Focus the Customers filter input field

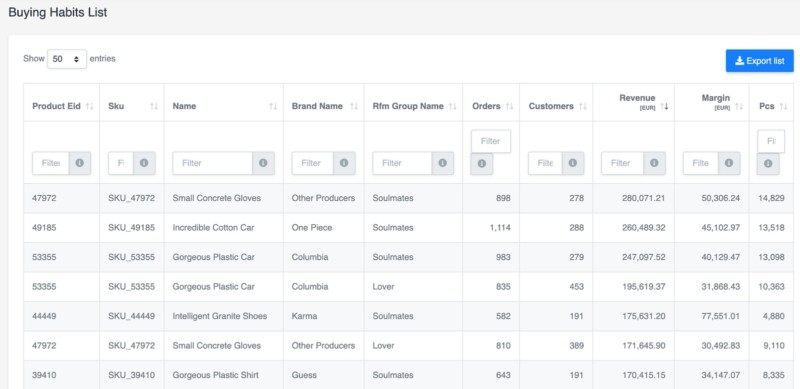tap(545, 163)
